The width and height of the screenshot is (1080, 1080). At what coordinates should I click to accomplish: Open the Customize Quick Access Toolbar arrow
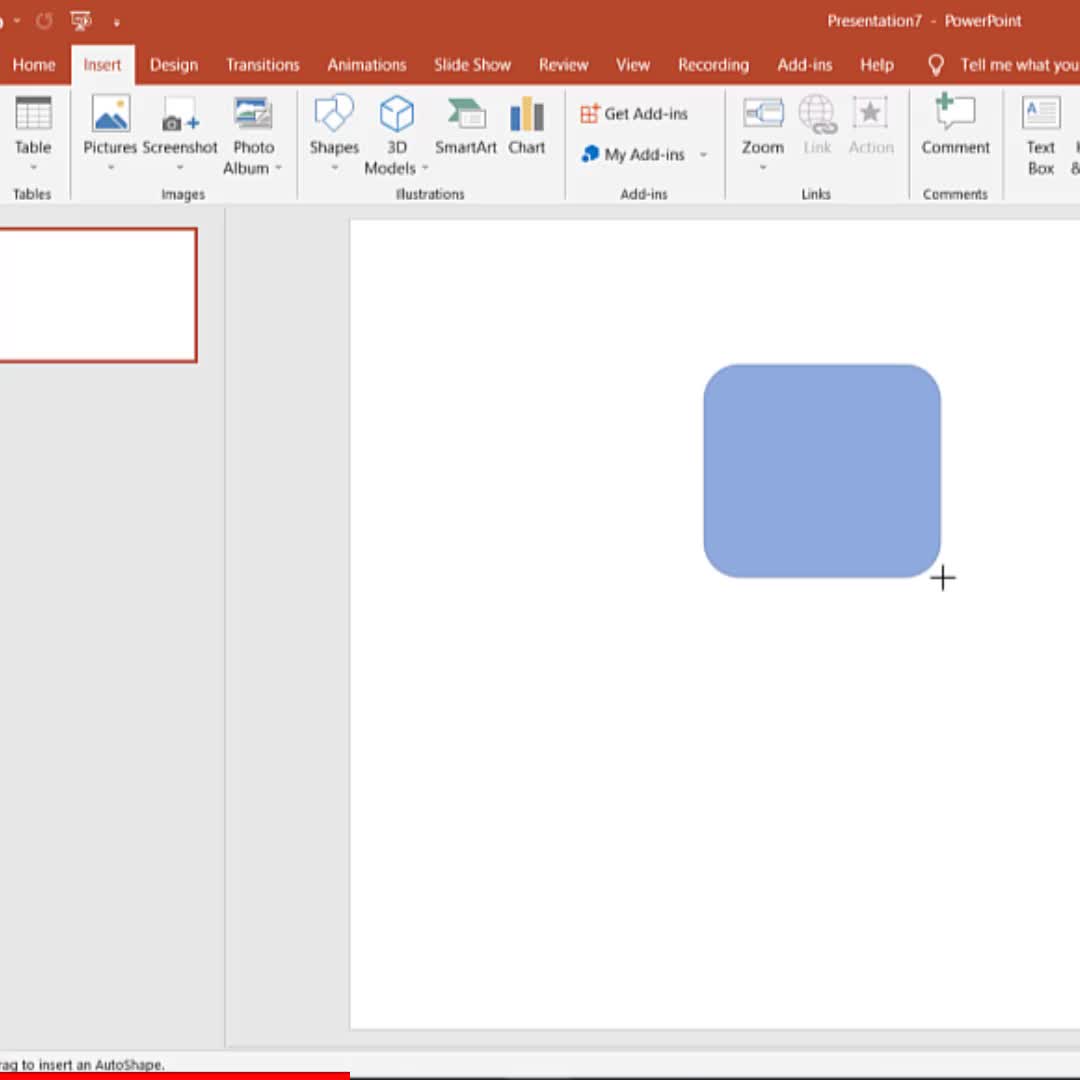pyautogui.click(x=117, y=22)
